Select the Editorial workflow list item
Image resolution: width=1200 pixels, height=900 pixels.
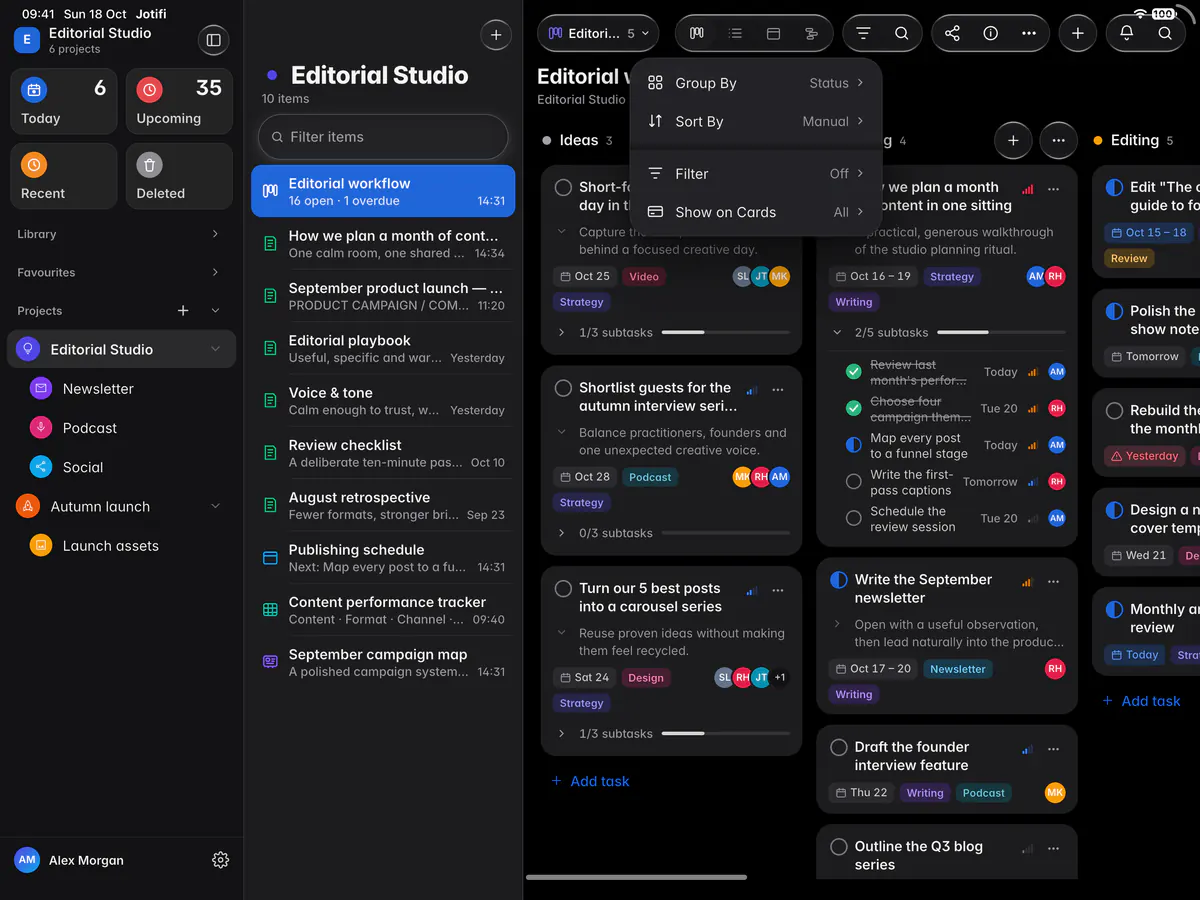pyautogui.click(x=383, y=191)
